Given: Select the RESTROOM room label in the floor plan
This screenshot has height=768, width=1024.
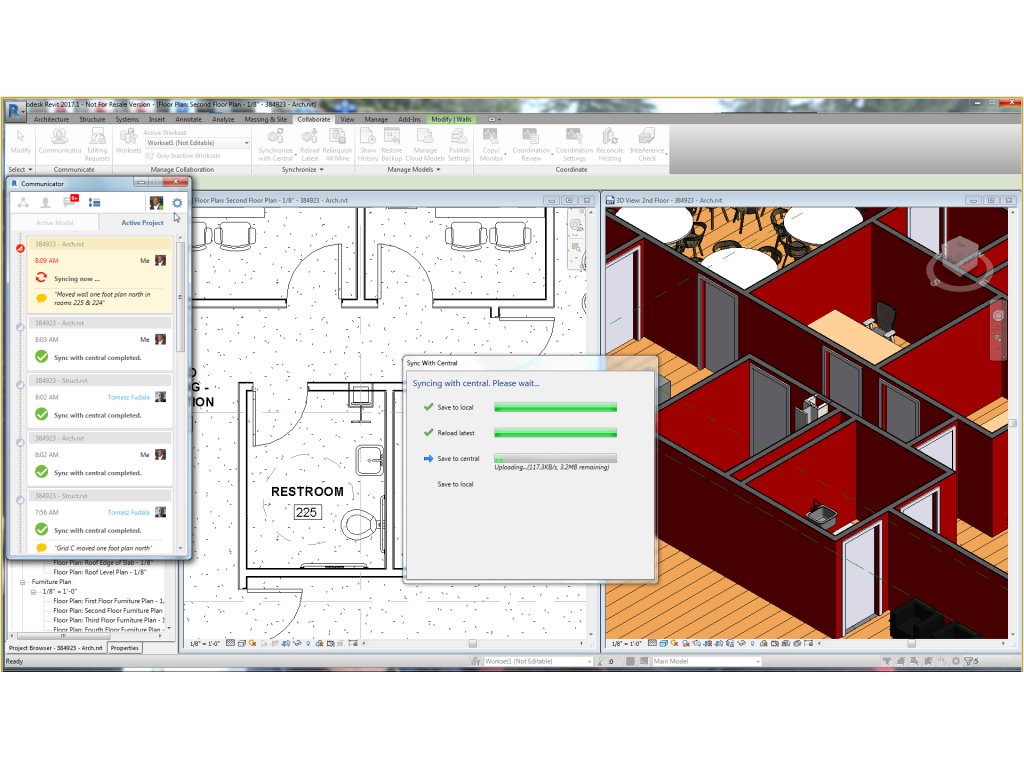Looking at the screenshot, I should 307,492.
